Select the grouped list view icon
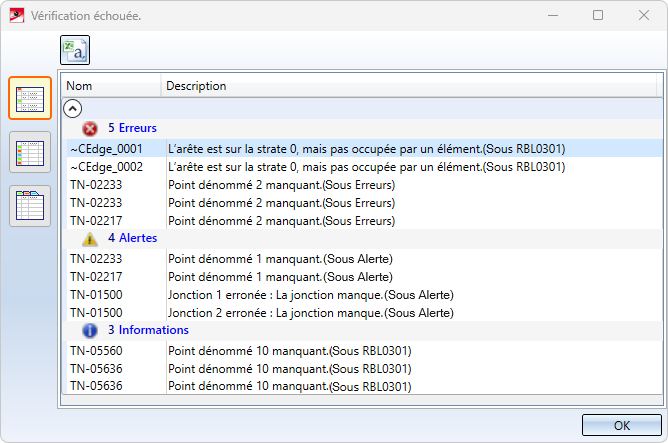 click(x=30, y=99)
